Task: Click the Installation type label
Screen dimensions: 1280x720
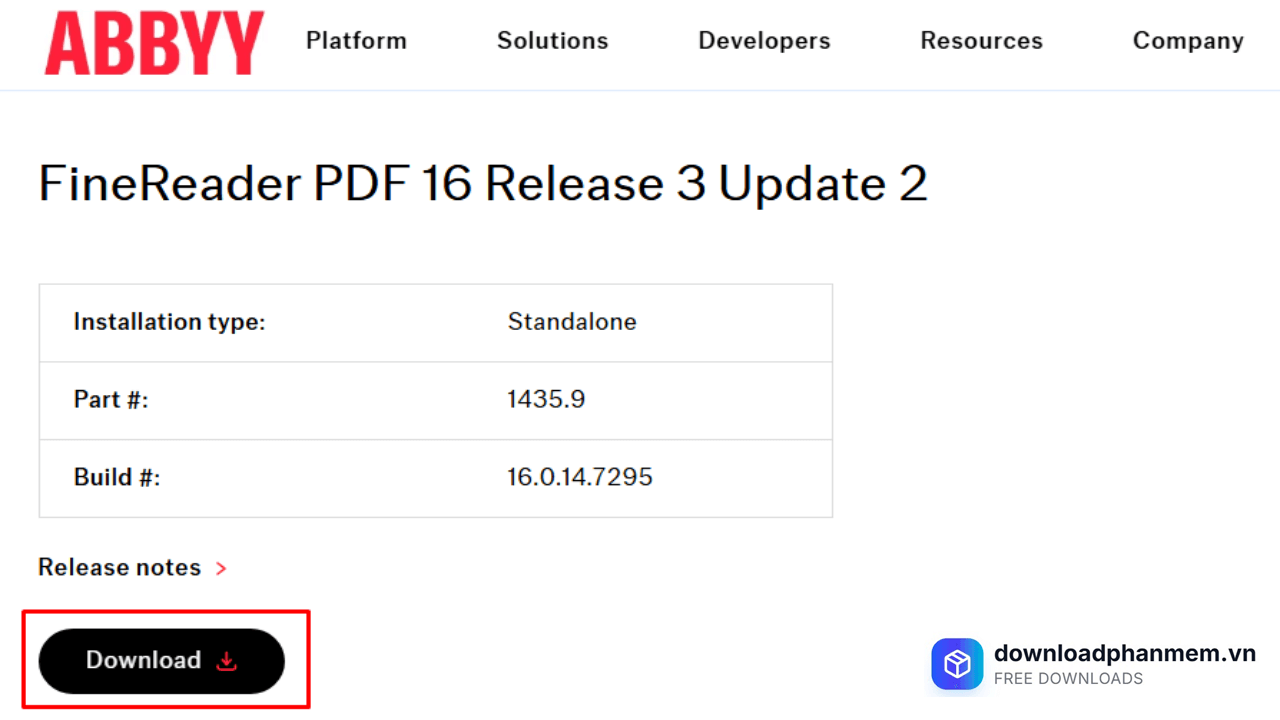Action: tap(169, 322)
